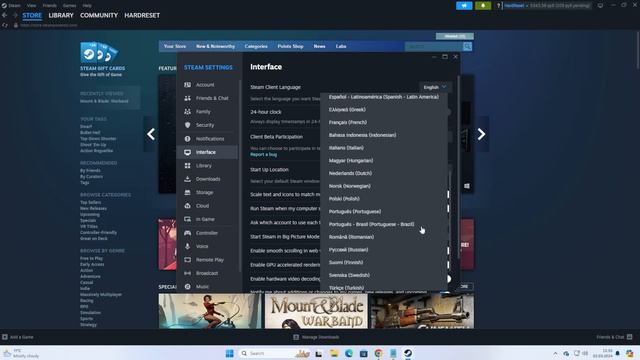The width and height of the screenshot is (640, 360).
Task: Show previous featured item with left arrow
Action: 151,134
